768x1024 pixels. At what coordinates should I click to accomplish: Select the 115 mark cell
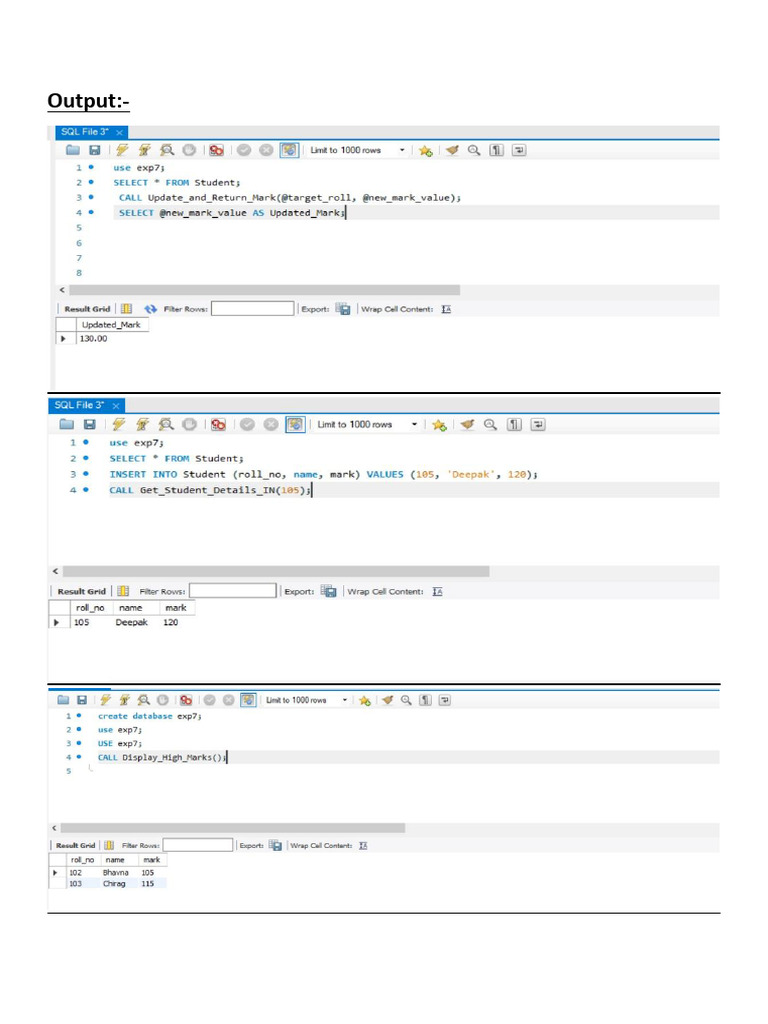148,884
